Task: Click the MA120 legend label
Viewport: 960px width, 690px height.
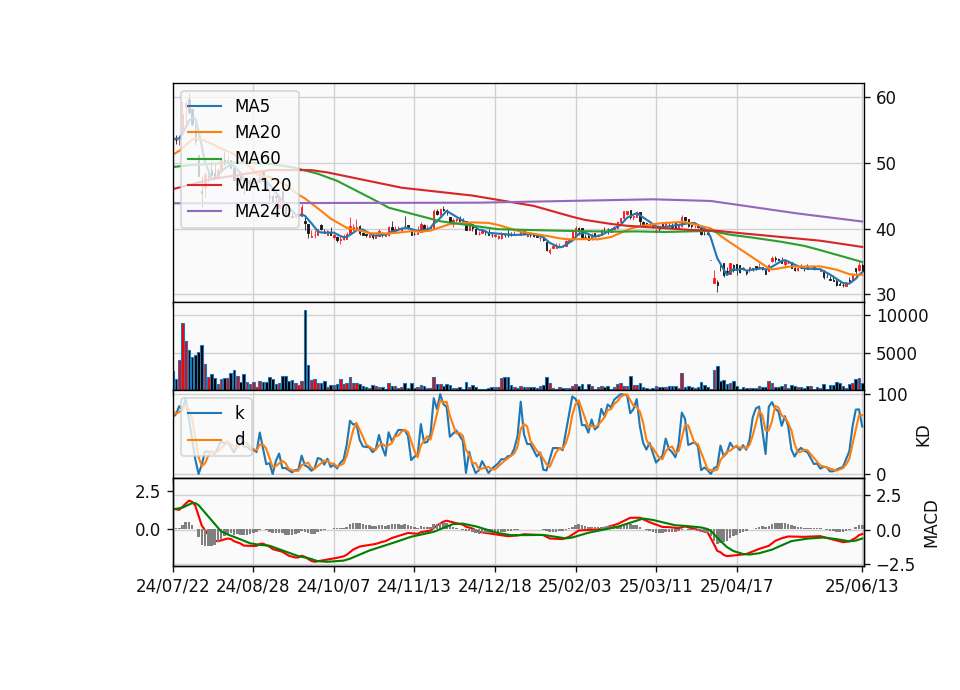Action: [263, 185]
